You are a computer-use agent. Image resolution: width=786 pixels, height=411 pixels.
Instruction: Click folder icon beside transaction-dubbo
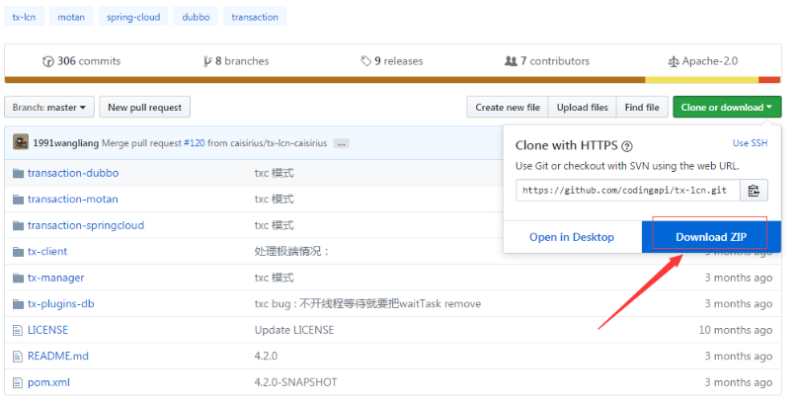click(x=18, y=173)
